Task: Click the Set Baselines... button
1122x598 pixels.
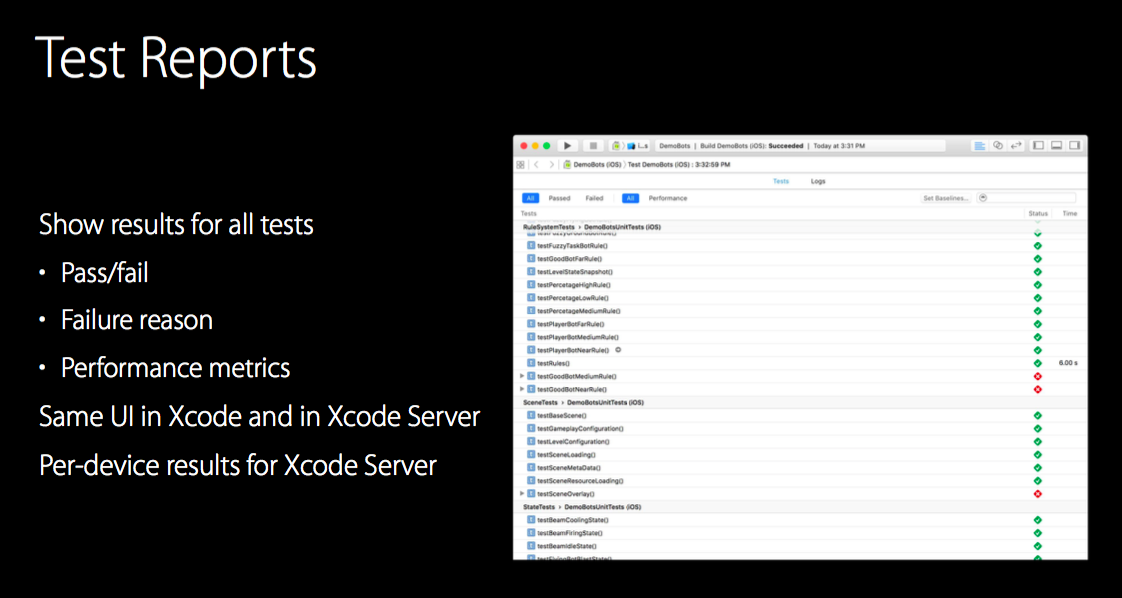Action: [946, 198]
